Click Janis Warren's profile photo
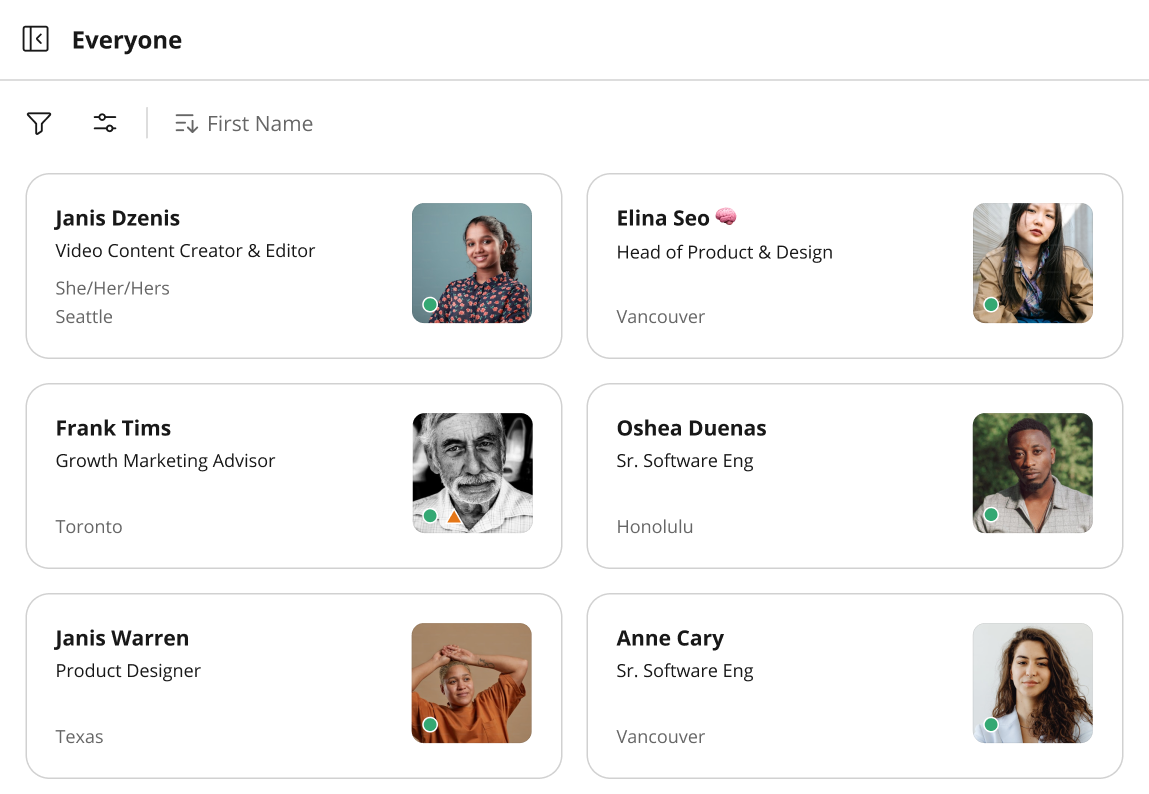Viewport: 1149px width, 794px height. click(x=472, y=683)
